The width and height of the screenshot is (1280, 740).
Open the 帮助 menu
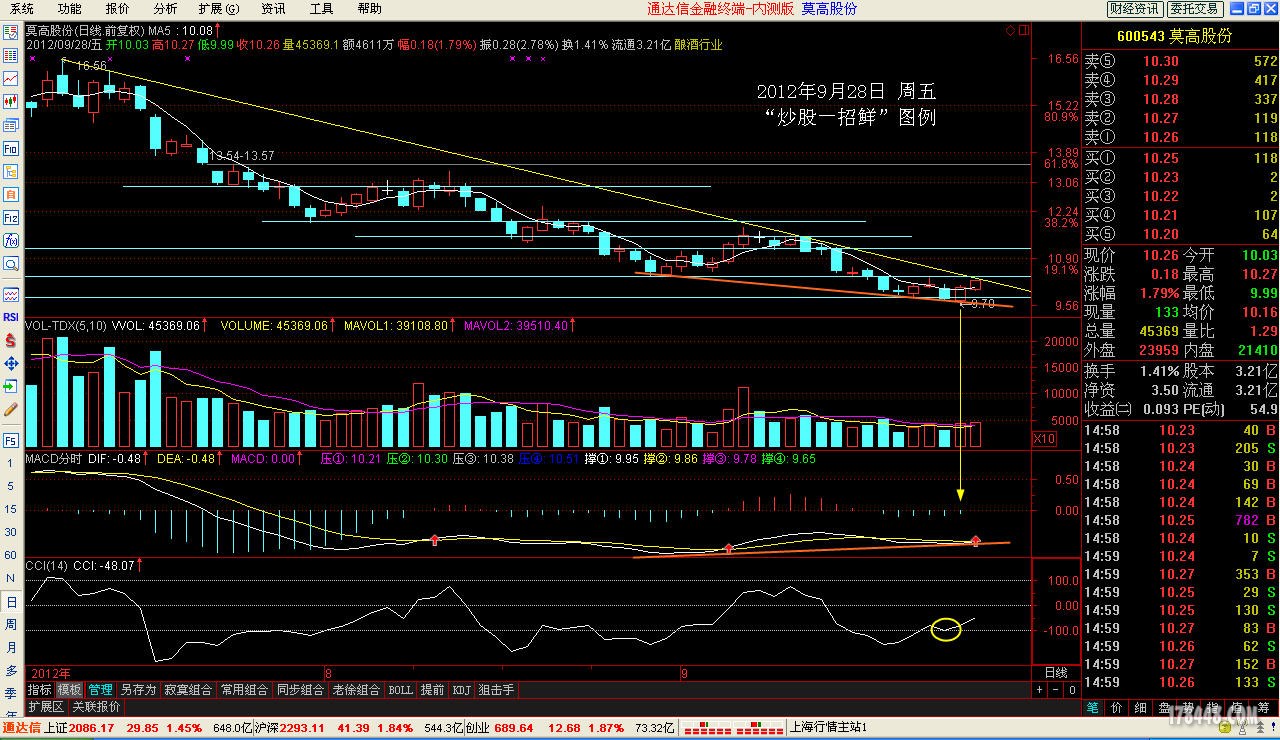[x=369, y=8]
